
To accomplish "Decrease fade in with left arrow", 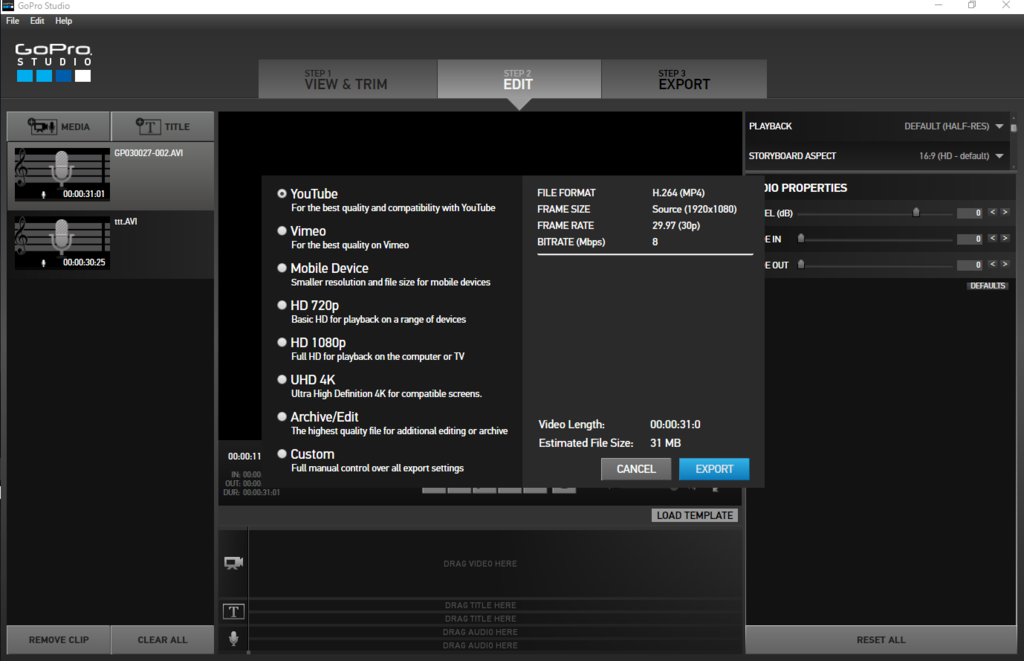I will tap(992, 239).
